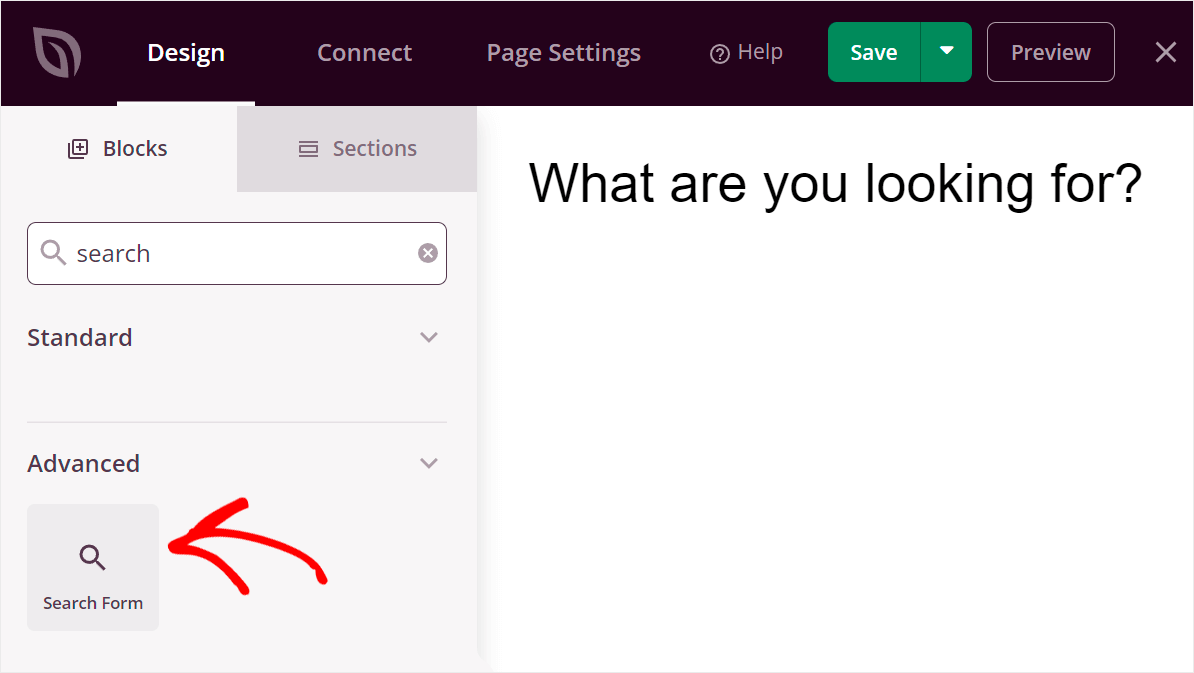
Task: Click the magnifier icon in search box
Action: (53, 252)
